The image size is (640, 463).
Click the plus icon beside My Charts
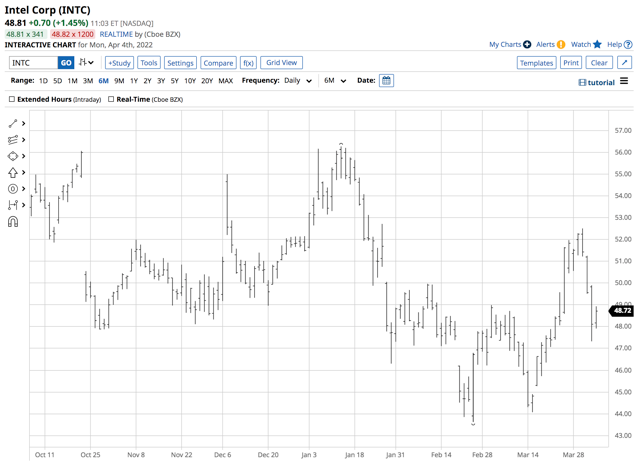527,44
